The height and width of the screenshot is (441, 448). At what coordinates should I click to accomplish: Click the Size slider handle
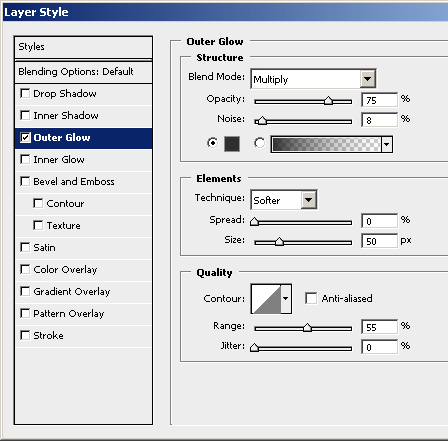point(279,242)
